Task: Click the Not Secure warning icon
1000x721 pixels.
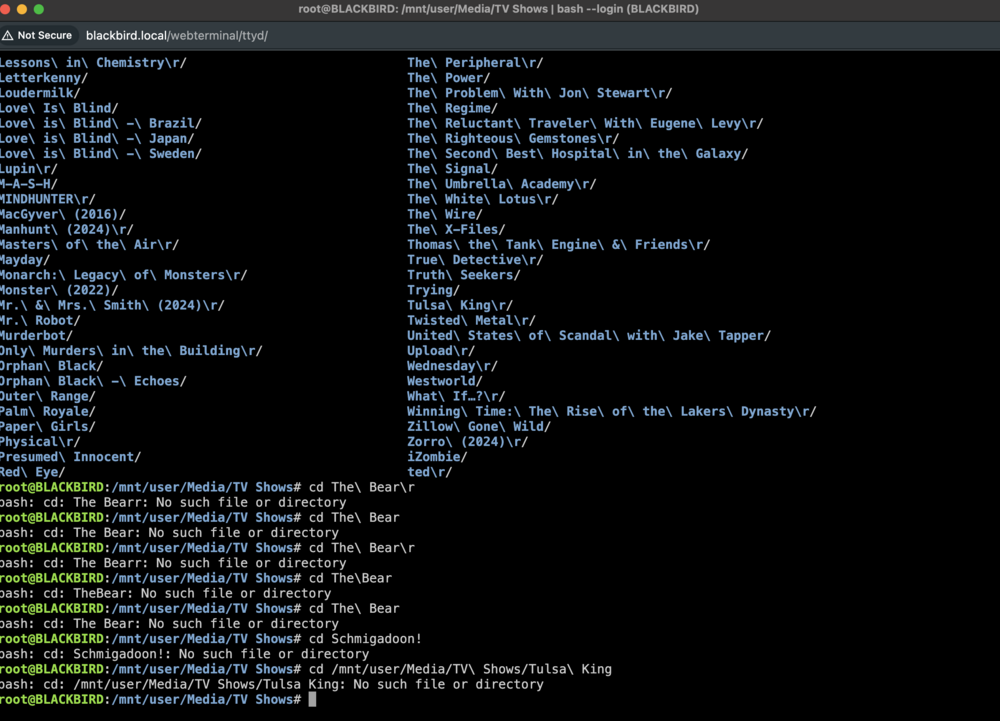Action: 7,36
